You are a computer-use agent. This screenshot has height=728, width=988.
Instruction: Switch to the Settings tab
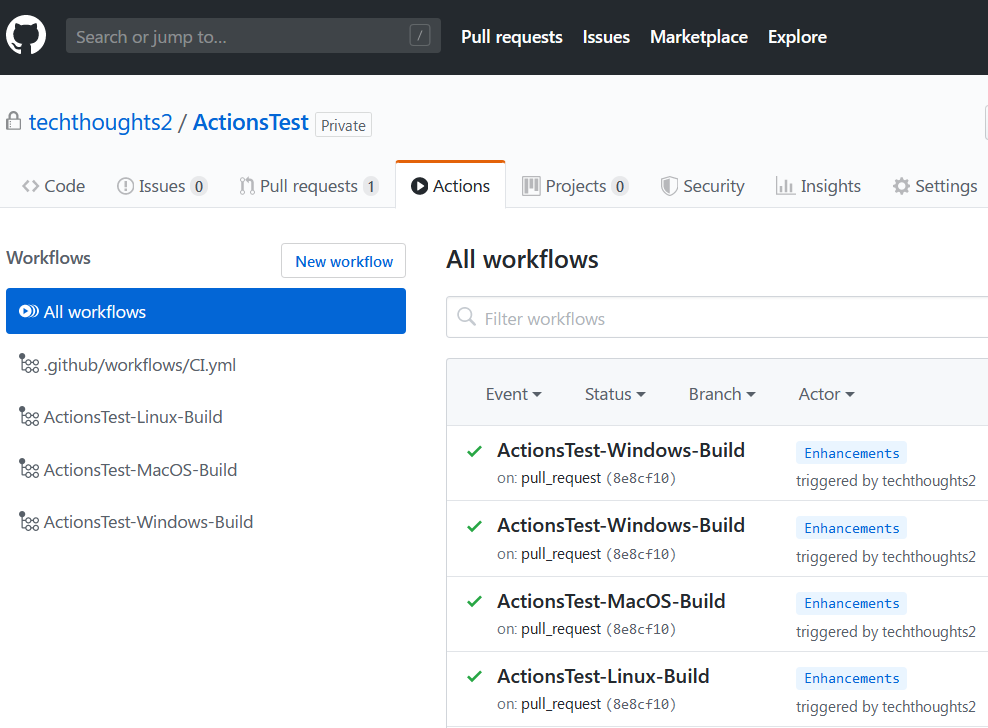[x=935, y=186]
